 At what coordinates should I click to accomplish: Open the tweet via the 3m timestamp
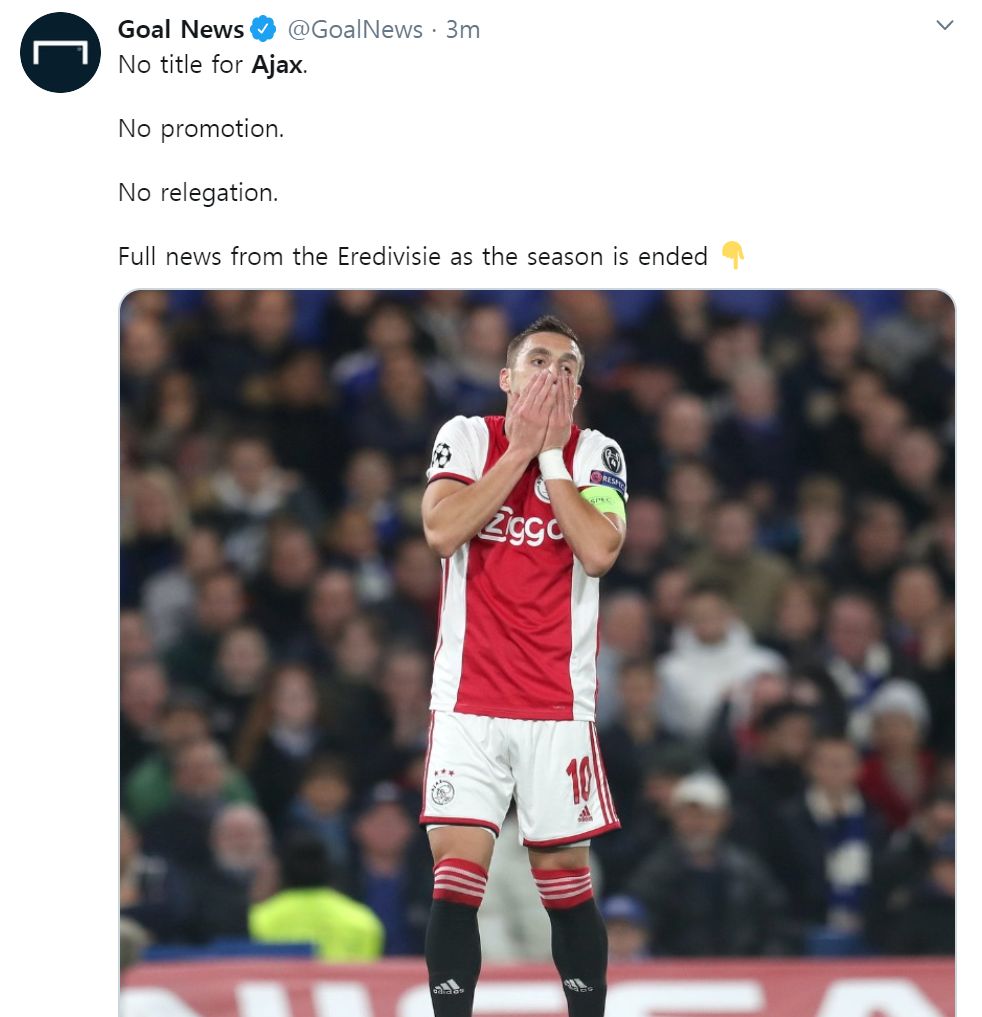(x=463, y=30)
